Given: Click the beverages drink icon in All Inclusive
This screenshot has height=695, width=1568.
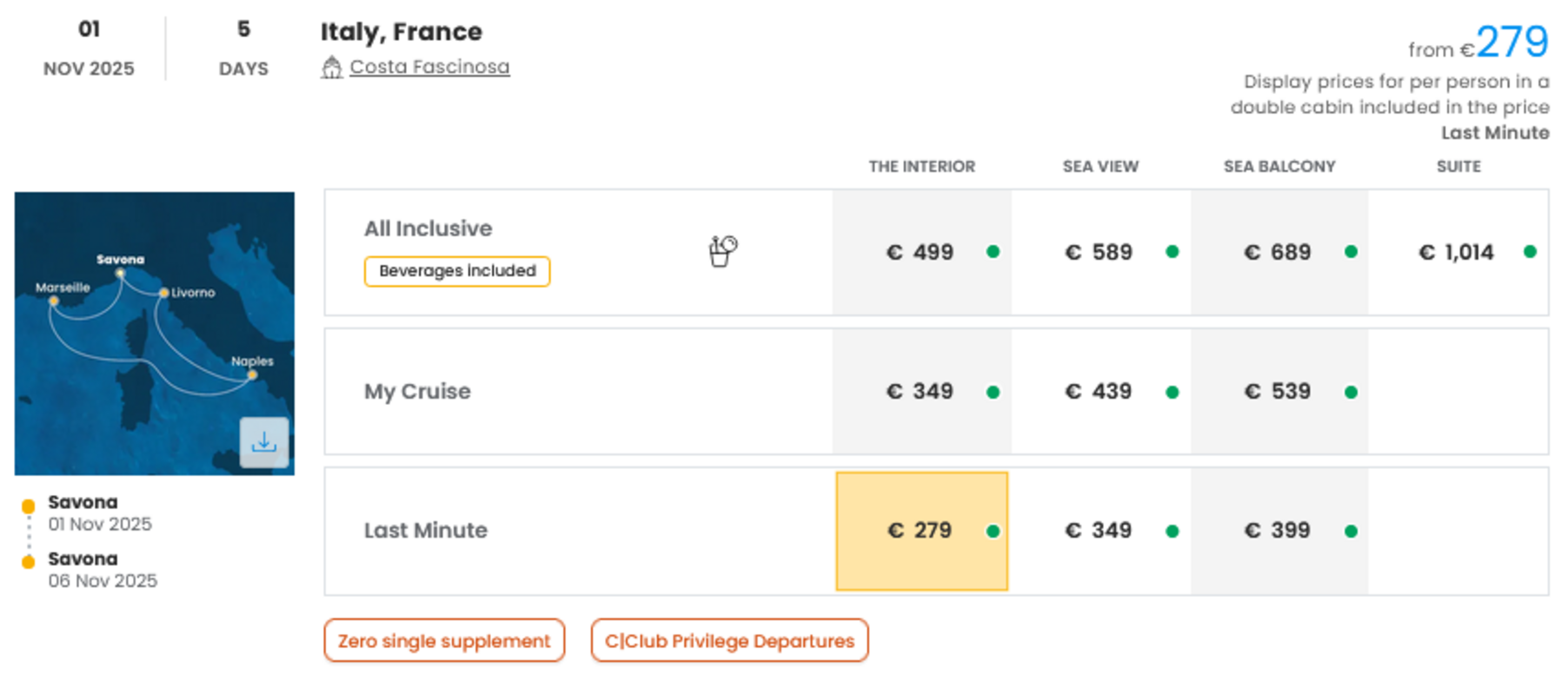Looking at the screenshot, I should [722, 251].
